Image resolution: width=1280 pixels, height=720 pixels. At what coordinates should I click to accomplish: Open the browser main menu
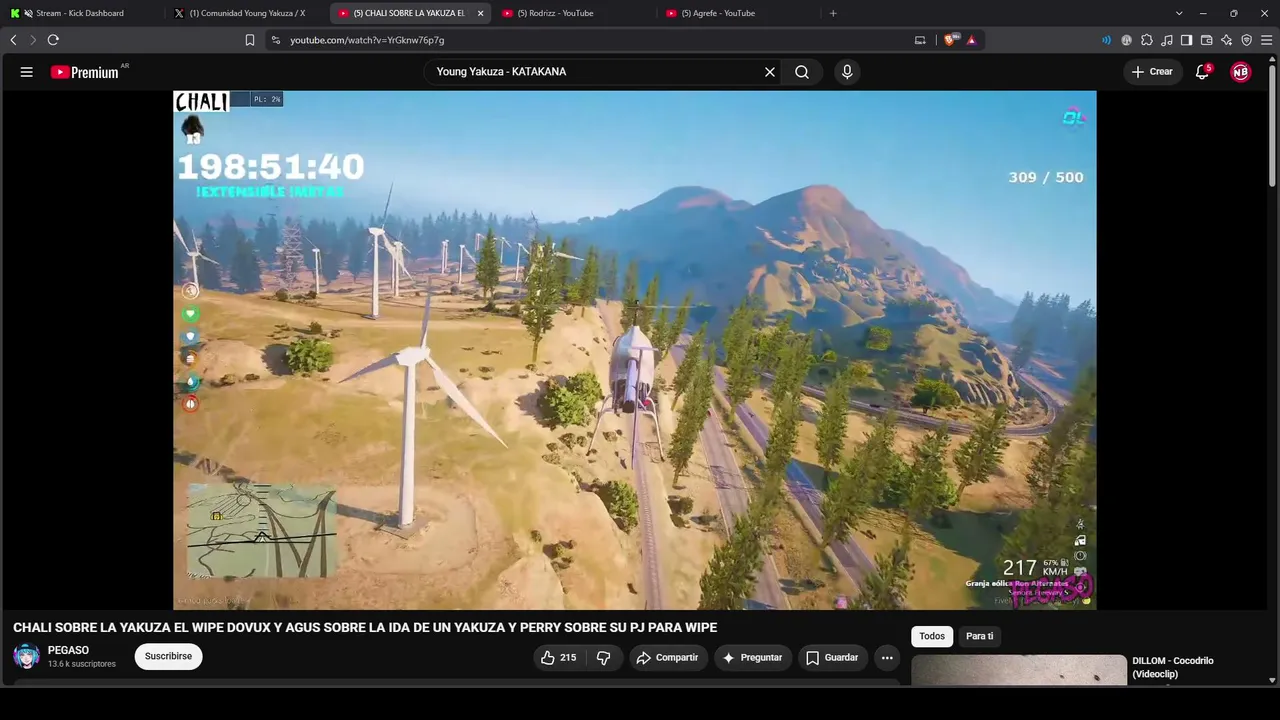[1266, 40]
